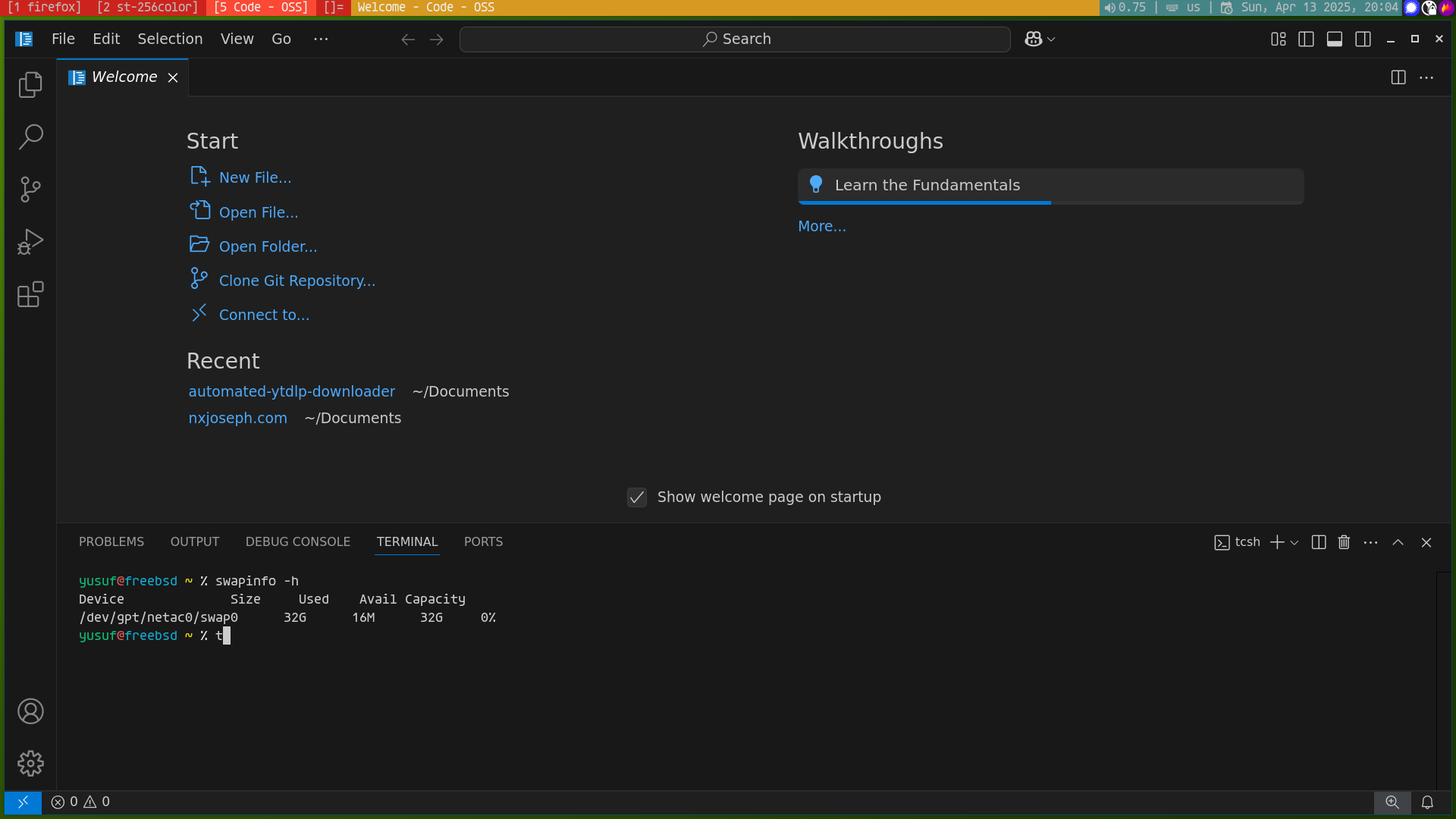Select the Welcome editor tab
The height and width of the screenshot is (819, 1456).
[x=124, y=77]
